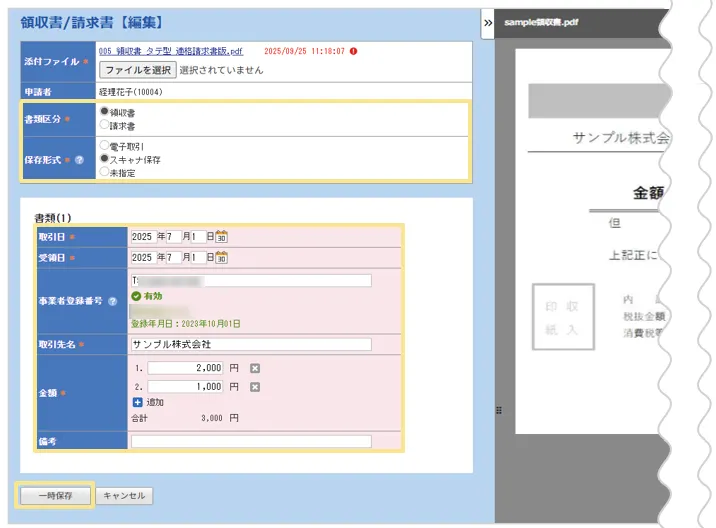The width and height of the screenshot is (716, 528).
Task: Choose 電子取引 as the storage format
Action: [105, 146]
